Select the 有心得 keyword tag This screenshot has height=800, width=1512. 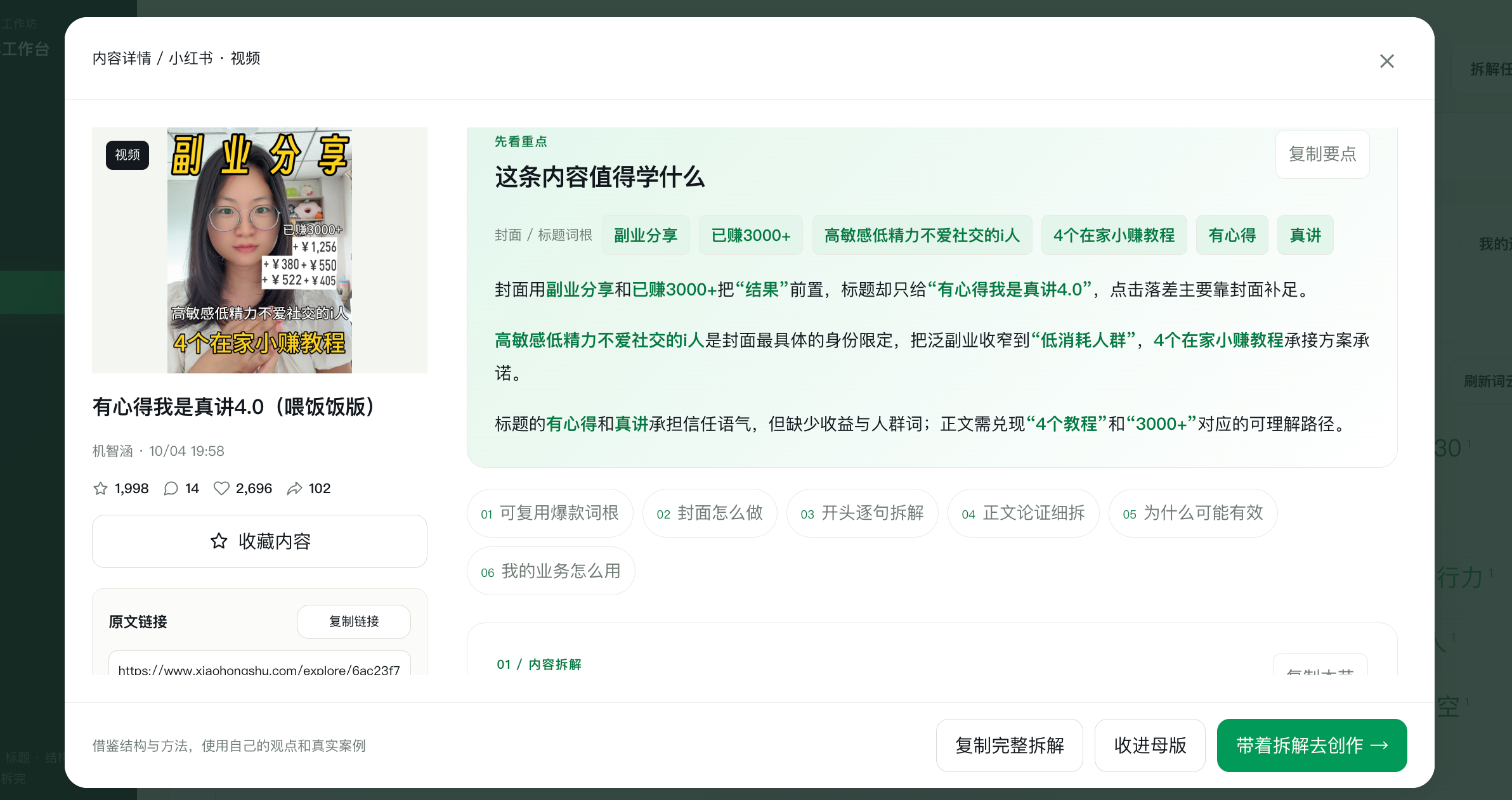click(1232, 235)
